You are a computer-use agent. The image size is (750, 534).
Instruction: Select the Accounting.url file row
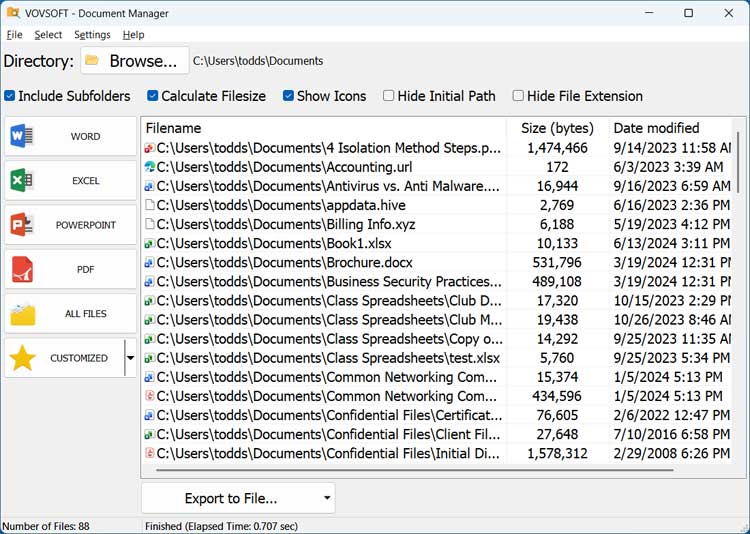[x=437, y=167]
